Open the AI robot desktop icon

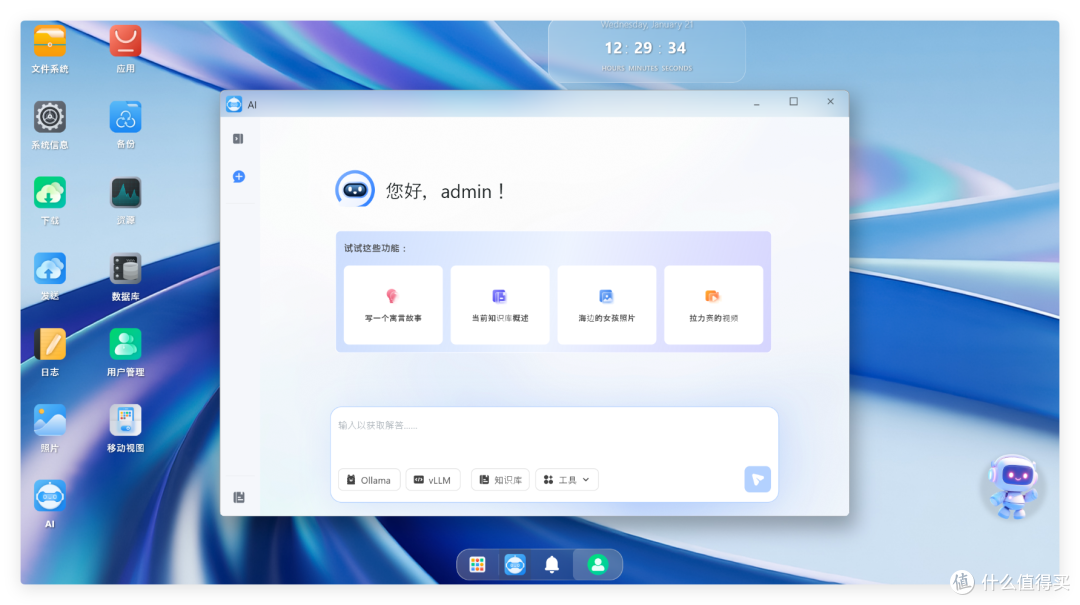(50, 496)
